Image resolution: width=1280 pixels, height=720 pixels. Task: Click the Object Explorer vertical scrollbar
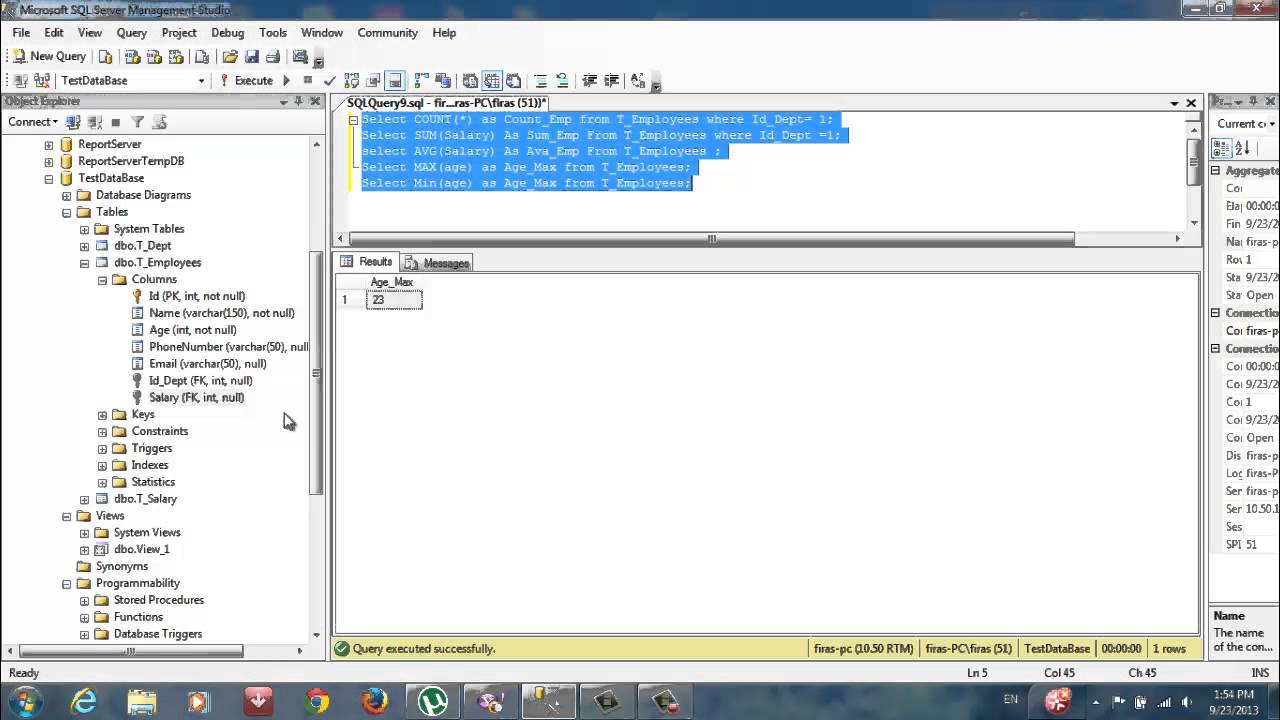pos(316,374)
